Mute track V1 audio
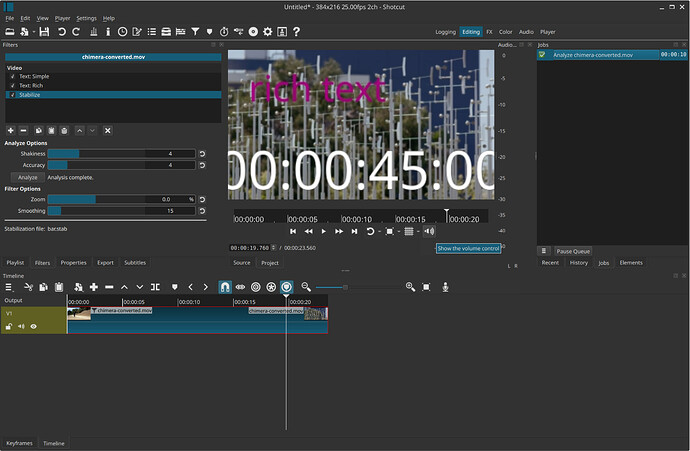Image resolution: width=690 pixels, height=451 pixels. (21, 326)
